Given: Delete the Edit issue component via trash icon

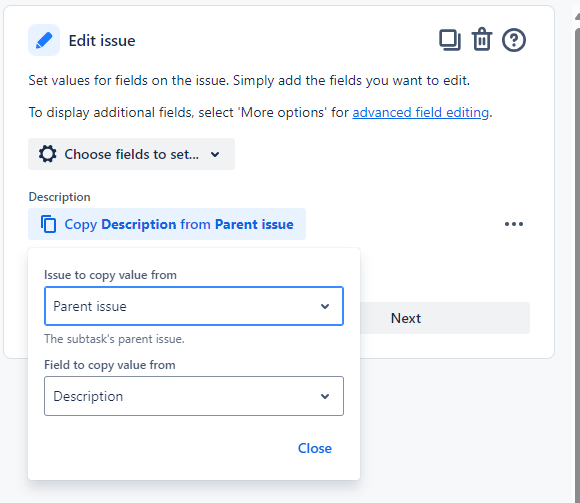Looking at the screenshot, I should [482, 39].
